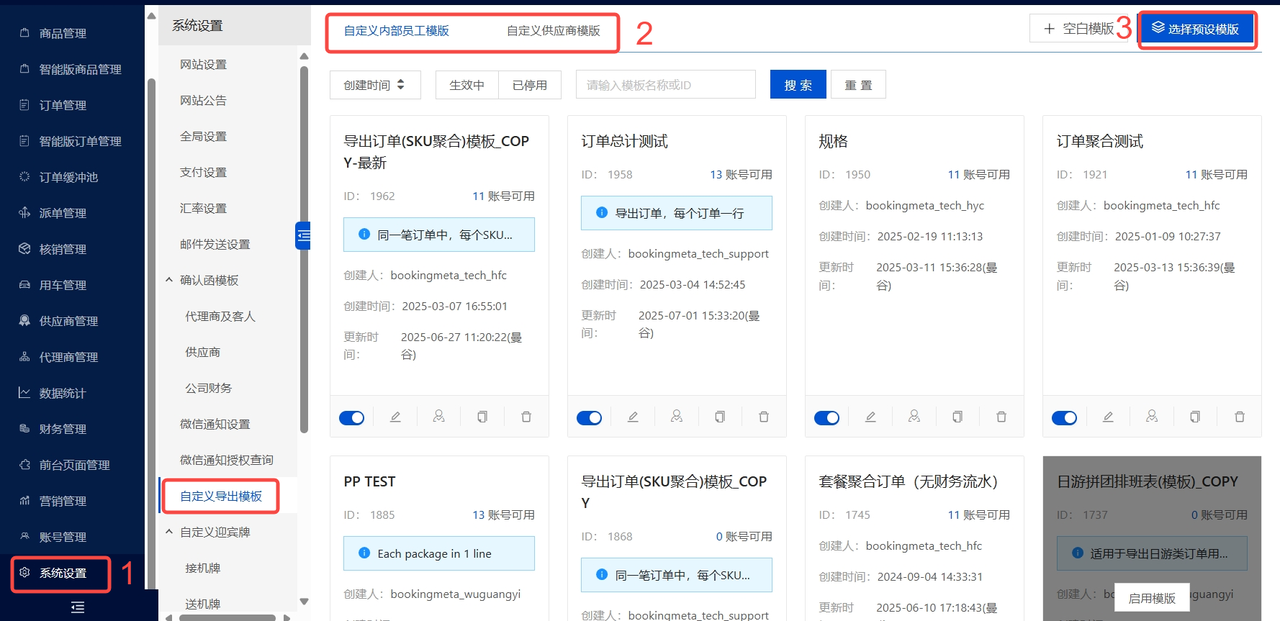Open account assignment icon for 导出订单(SKU聚合)模板_COPY-最新
This screenshot has height=621, width=1280.
coord(439,417)
